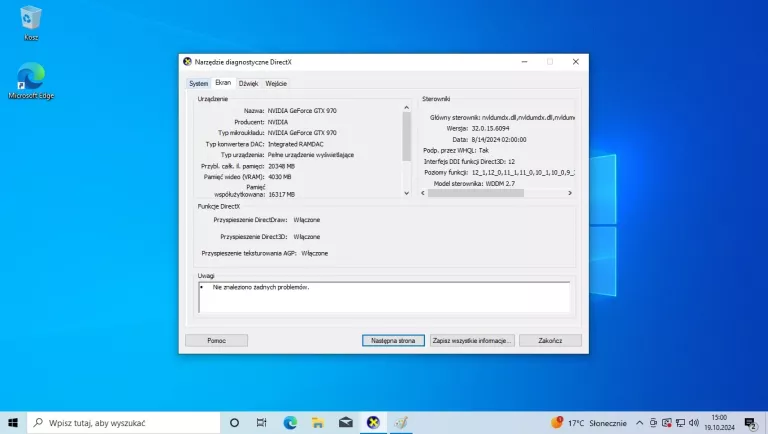Click inside the Uwagi notes box
The width and height of the screenshot is (768, 434).
point(384,297)
